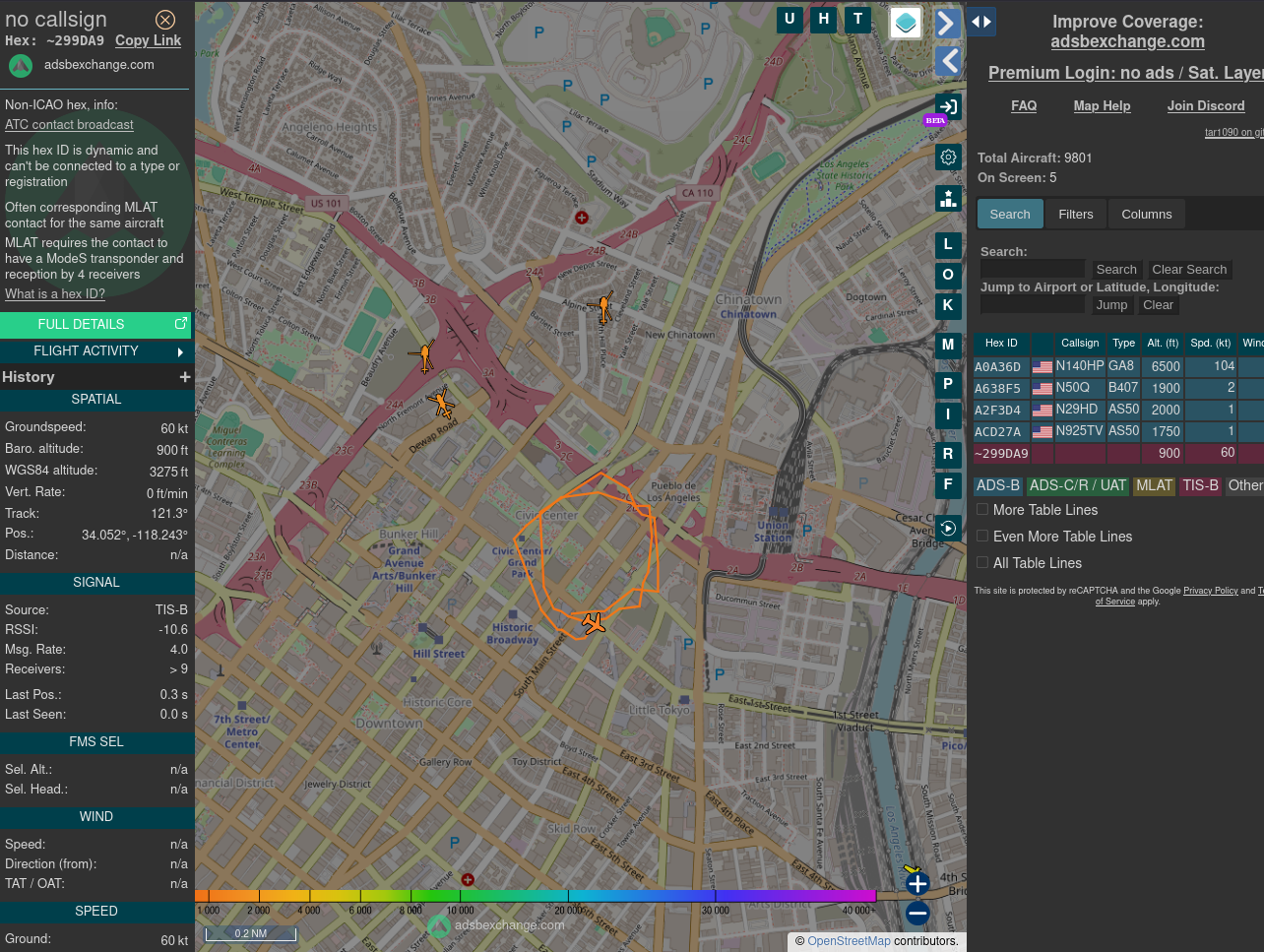Toggle the M map button
This screenshot has height=952, width=1264.
tap(948, 346)
